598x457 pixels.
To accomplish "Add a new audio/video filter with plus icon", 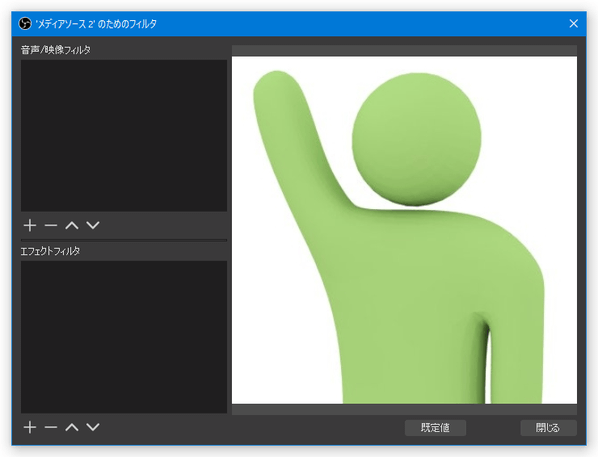I will [30, 225].
